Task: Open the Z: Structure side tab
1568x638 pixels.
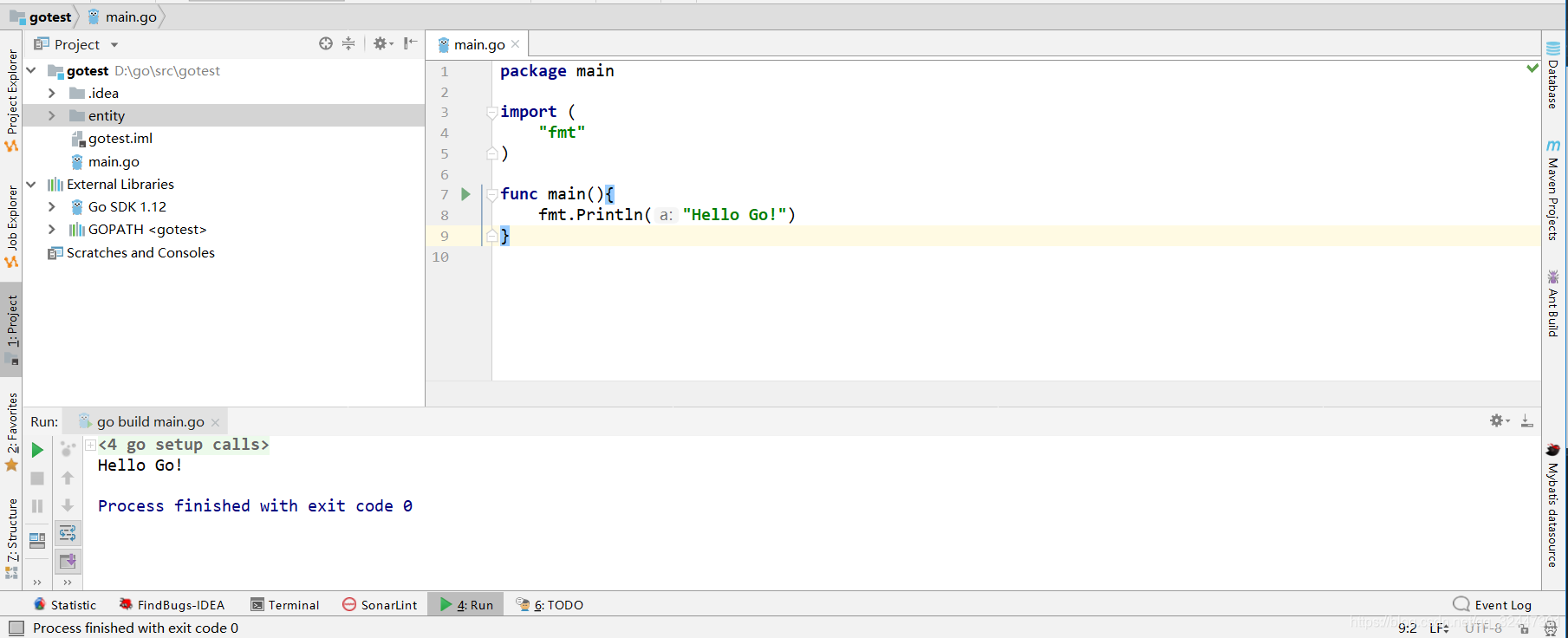Action: pos(11,537)
